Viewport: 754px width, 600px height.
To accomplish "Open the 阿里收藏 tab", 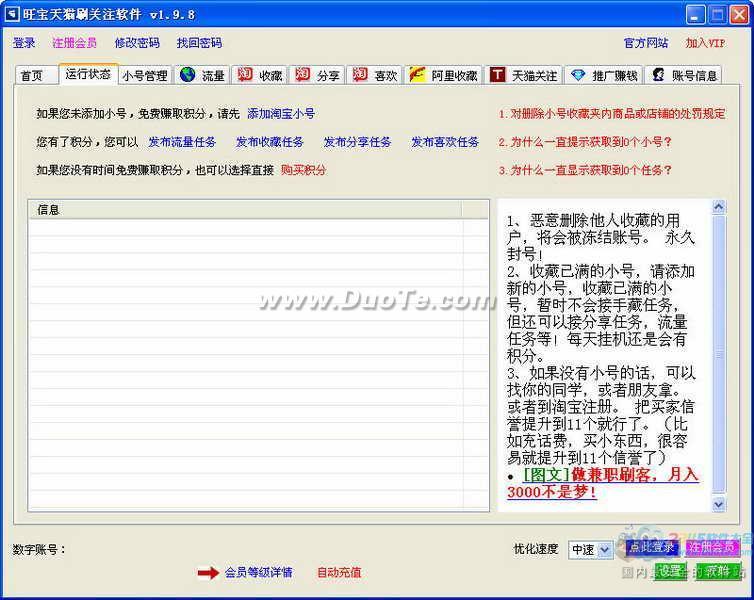I will (444, 75).
